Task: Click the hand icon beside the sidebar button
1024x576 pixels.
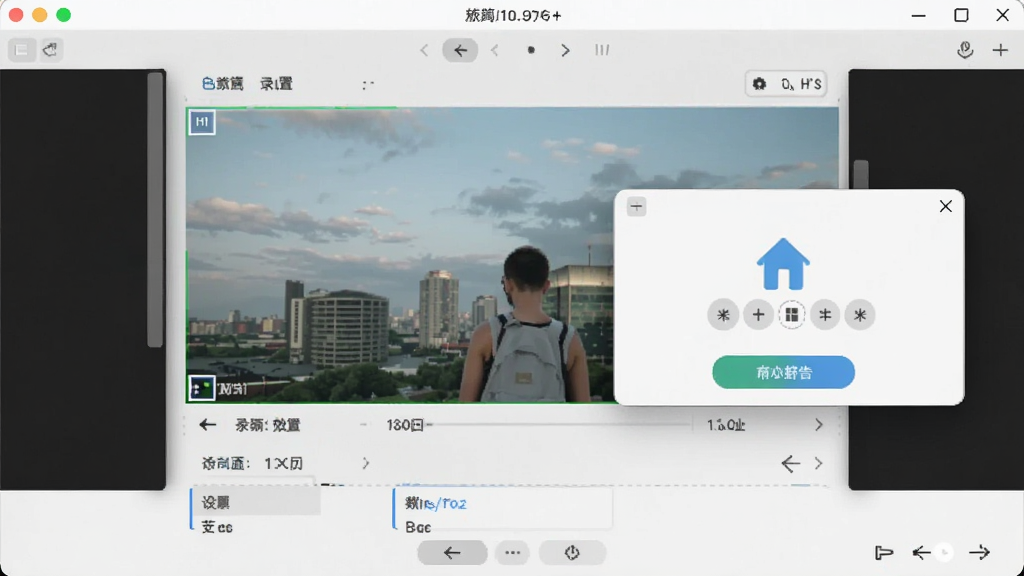Action: [50, 50]
